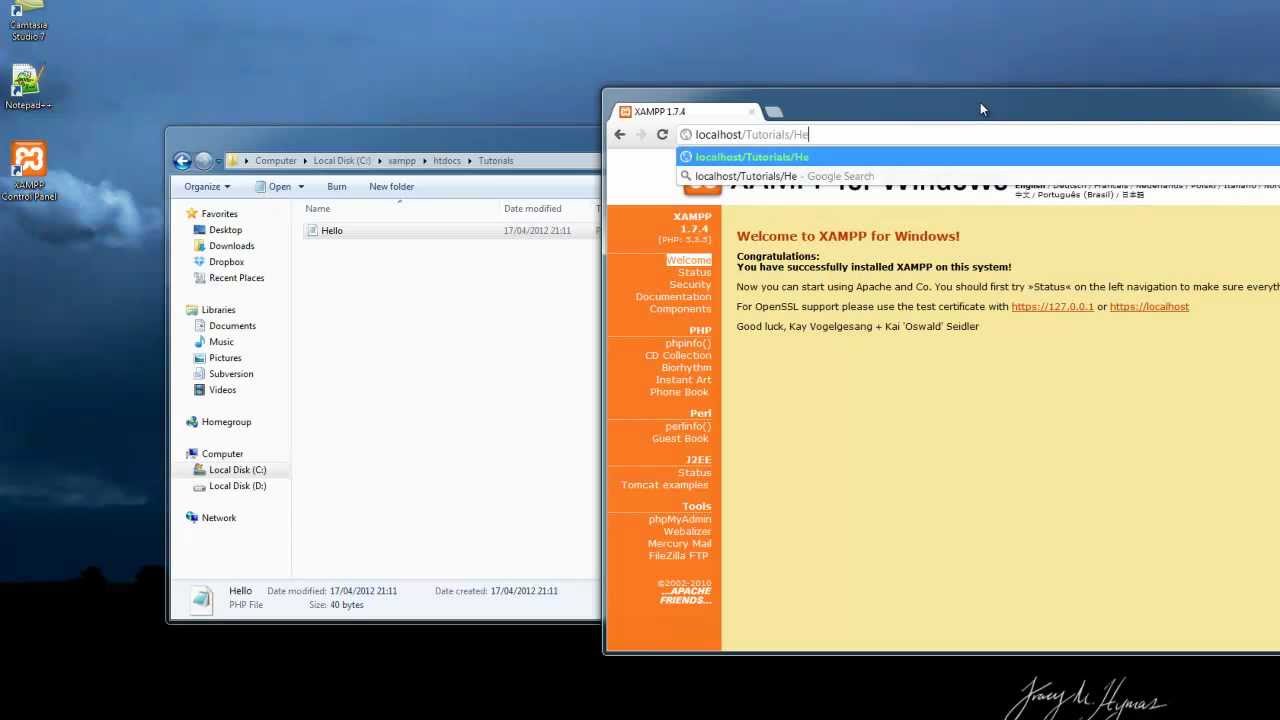Open Biorhythm link in XAMPP sidebar
1280x720 pixels.
click(x=686, y=368)
